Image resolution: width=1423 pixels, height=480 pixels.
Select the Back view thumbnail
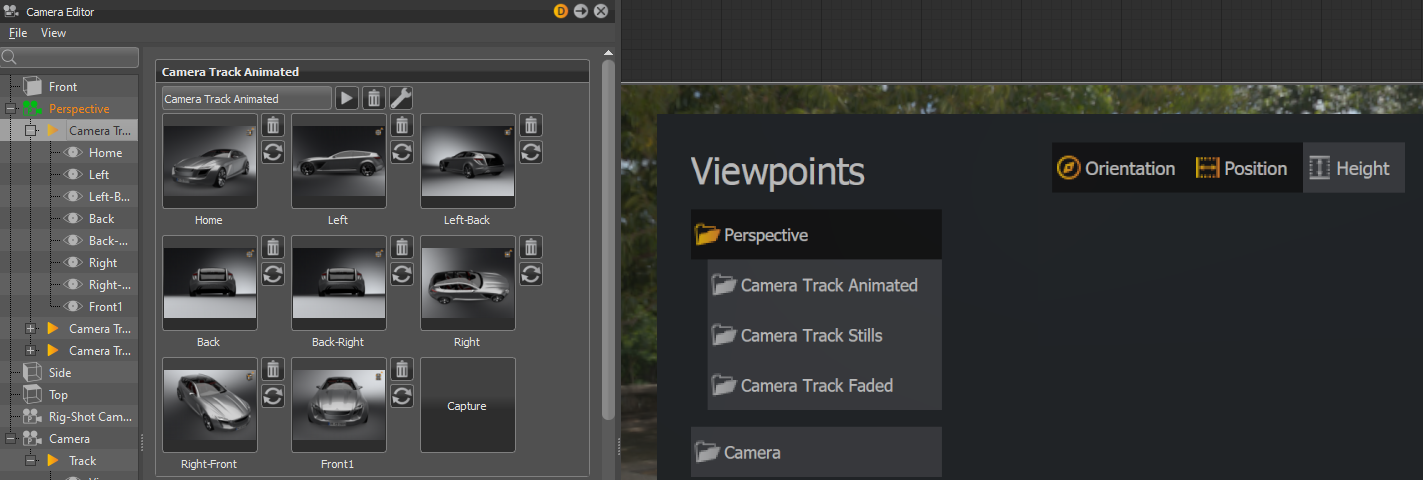coord(209,283)
